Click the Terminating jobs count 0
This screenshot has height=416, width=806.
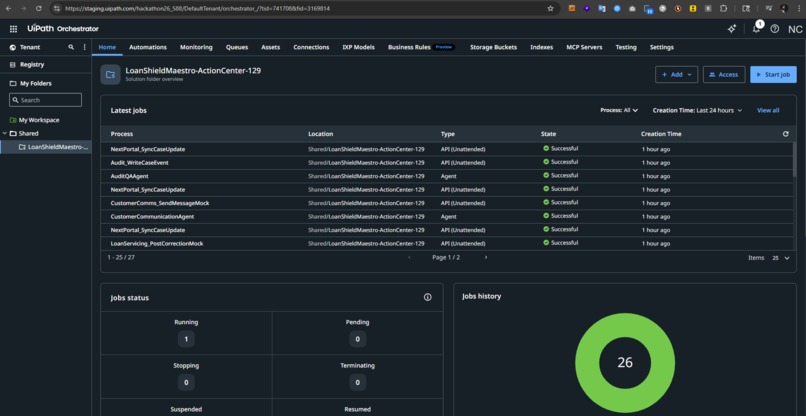coord(357,382)
